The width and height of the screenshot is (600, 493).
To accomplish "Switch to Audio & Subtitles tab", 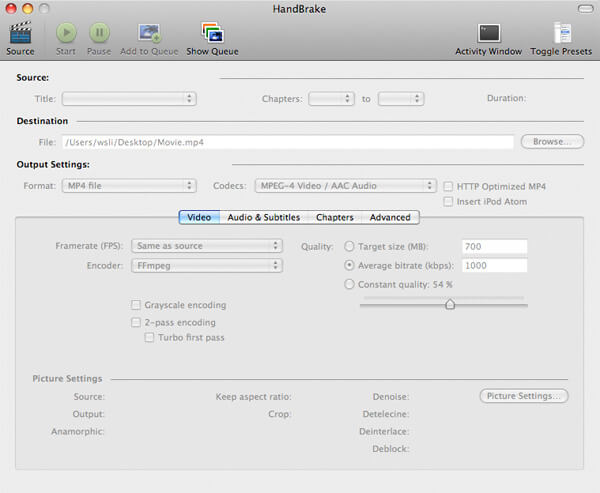I will 264,217.
